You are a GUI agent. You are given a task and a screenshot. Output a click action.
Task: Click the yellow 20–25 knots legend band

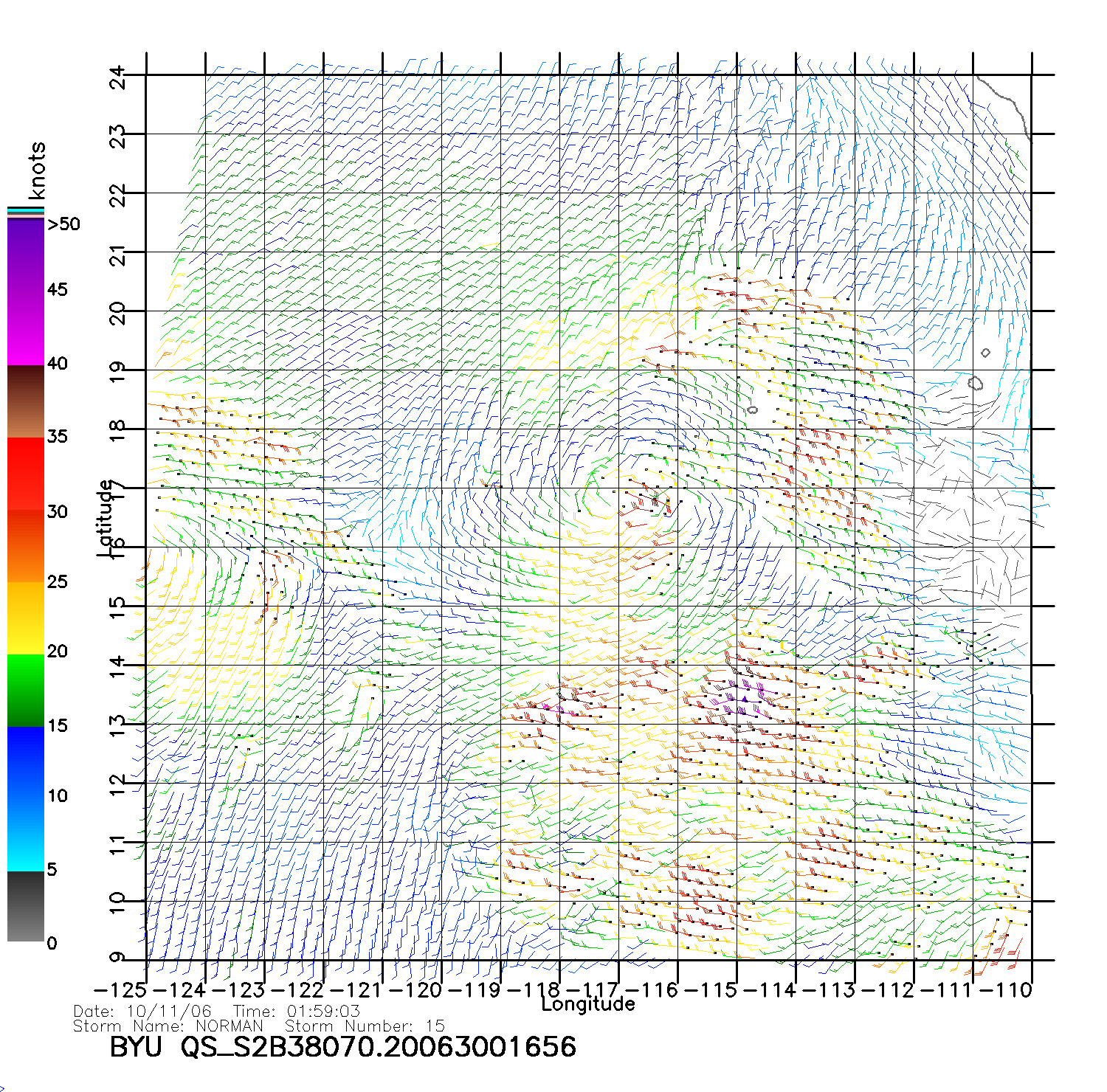[x=26, y=618]
